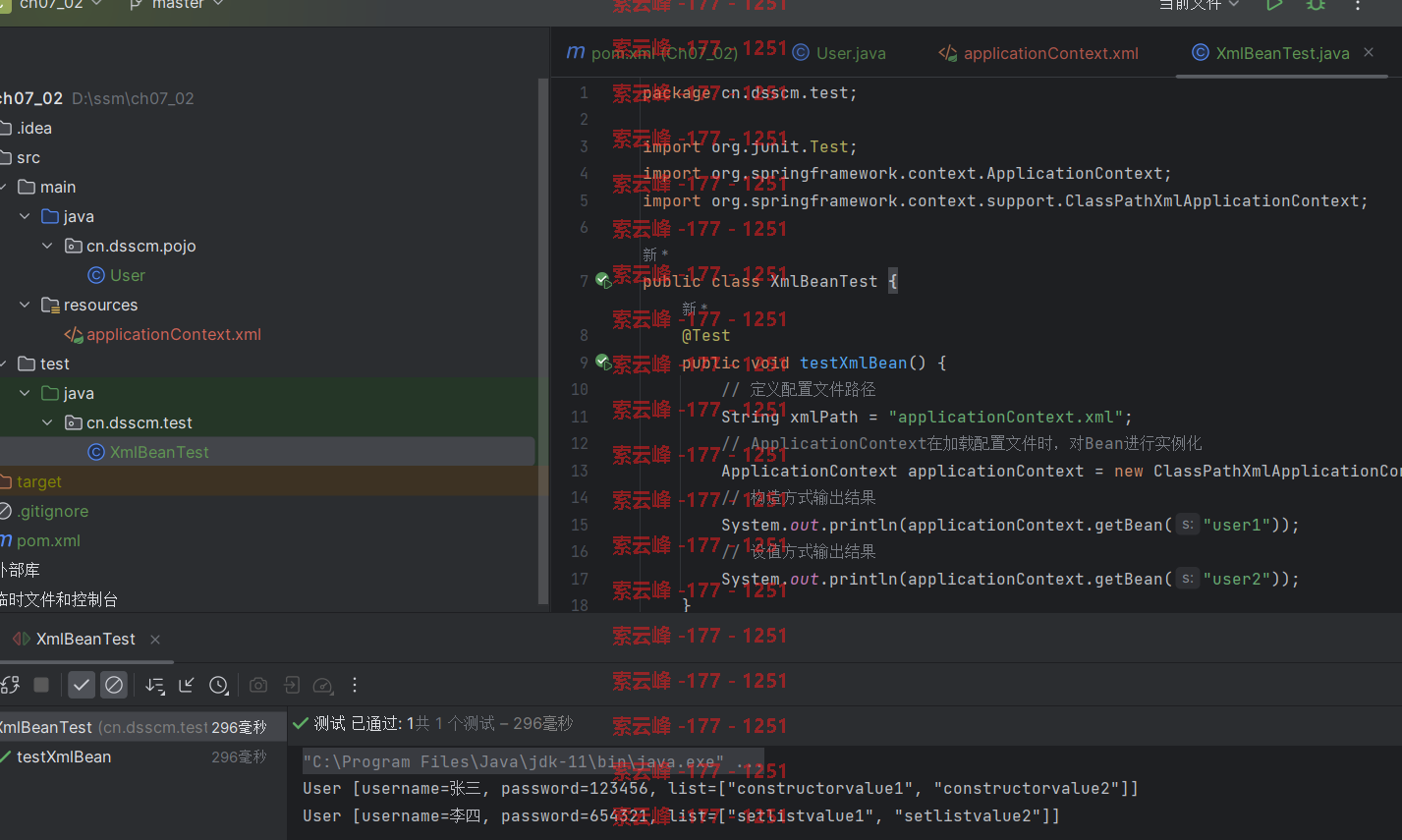Click the project tree vertical scrollbar

coord(543,340)
